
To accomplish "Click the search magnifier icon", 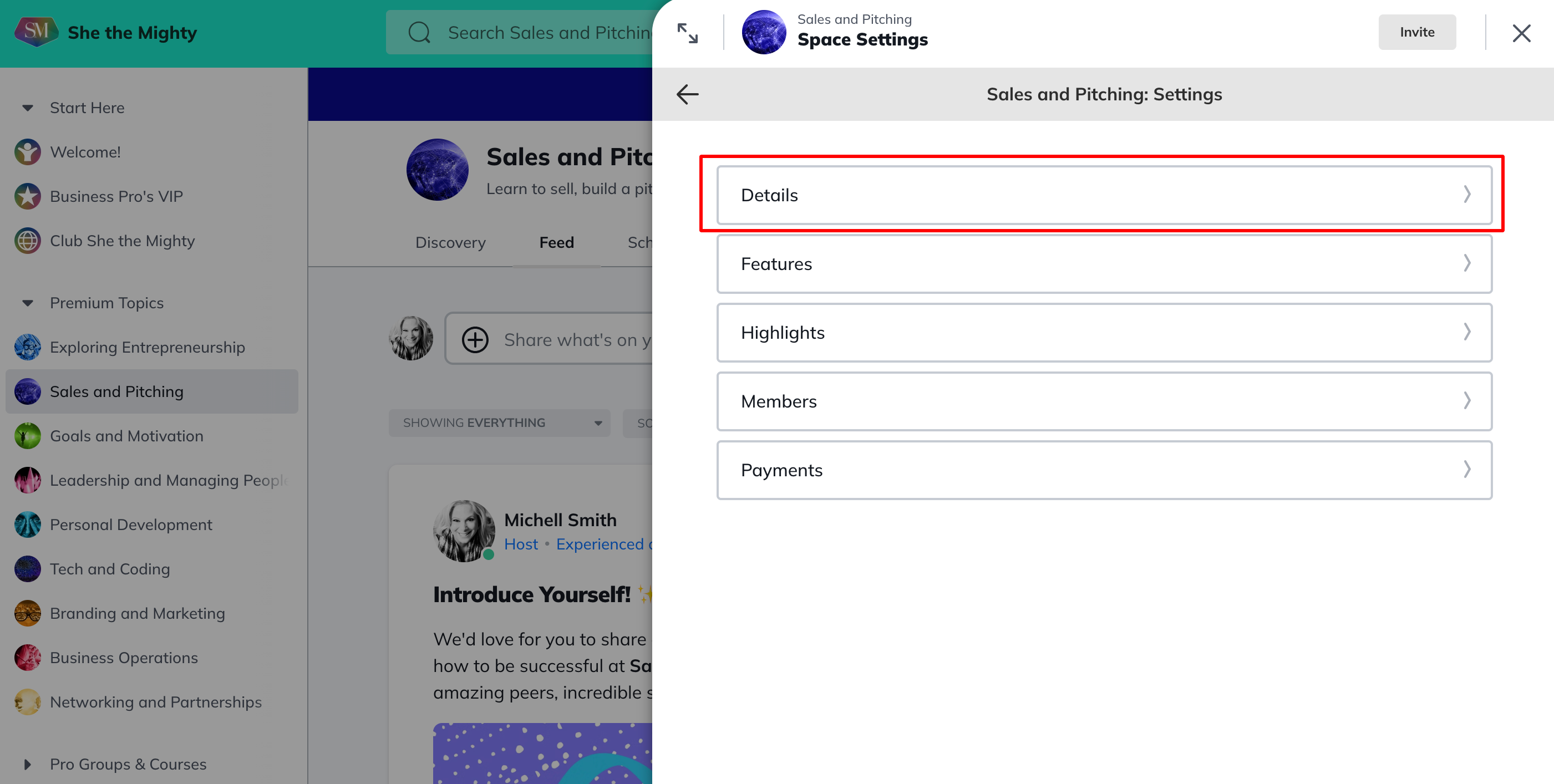I will tap(419, 33).
